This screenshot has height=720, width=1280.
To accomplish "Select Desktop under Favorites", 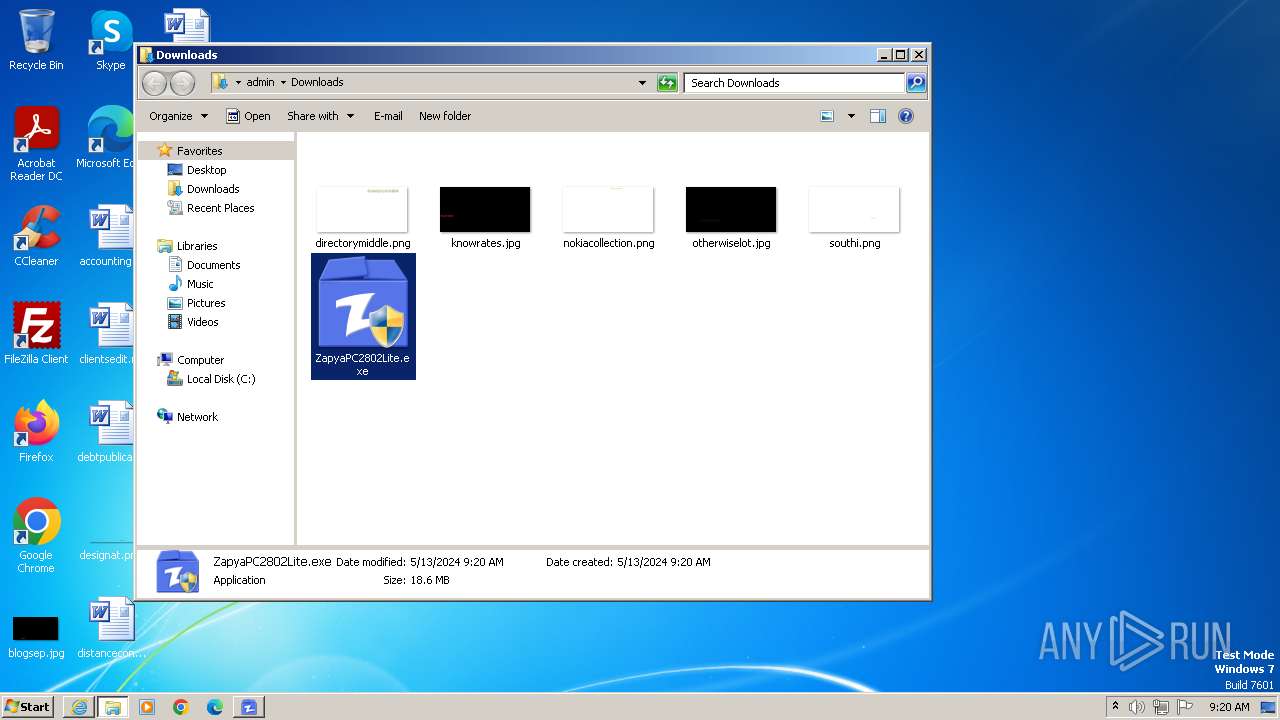I will click(206, 170).
